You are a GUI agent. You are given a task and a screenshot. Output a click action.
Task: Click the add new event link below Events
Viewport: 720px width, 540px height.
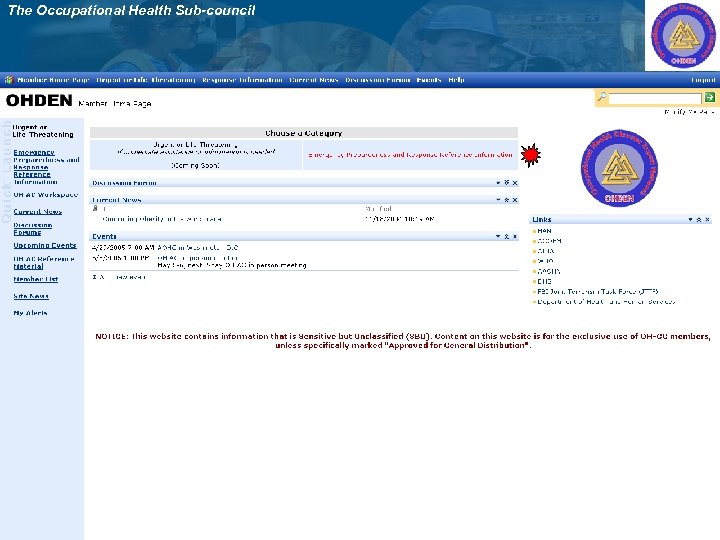point(119,277)
